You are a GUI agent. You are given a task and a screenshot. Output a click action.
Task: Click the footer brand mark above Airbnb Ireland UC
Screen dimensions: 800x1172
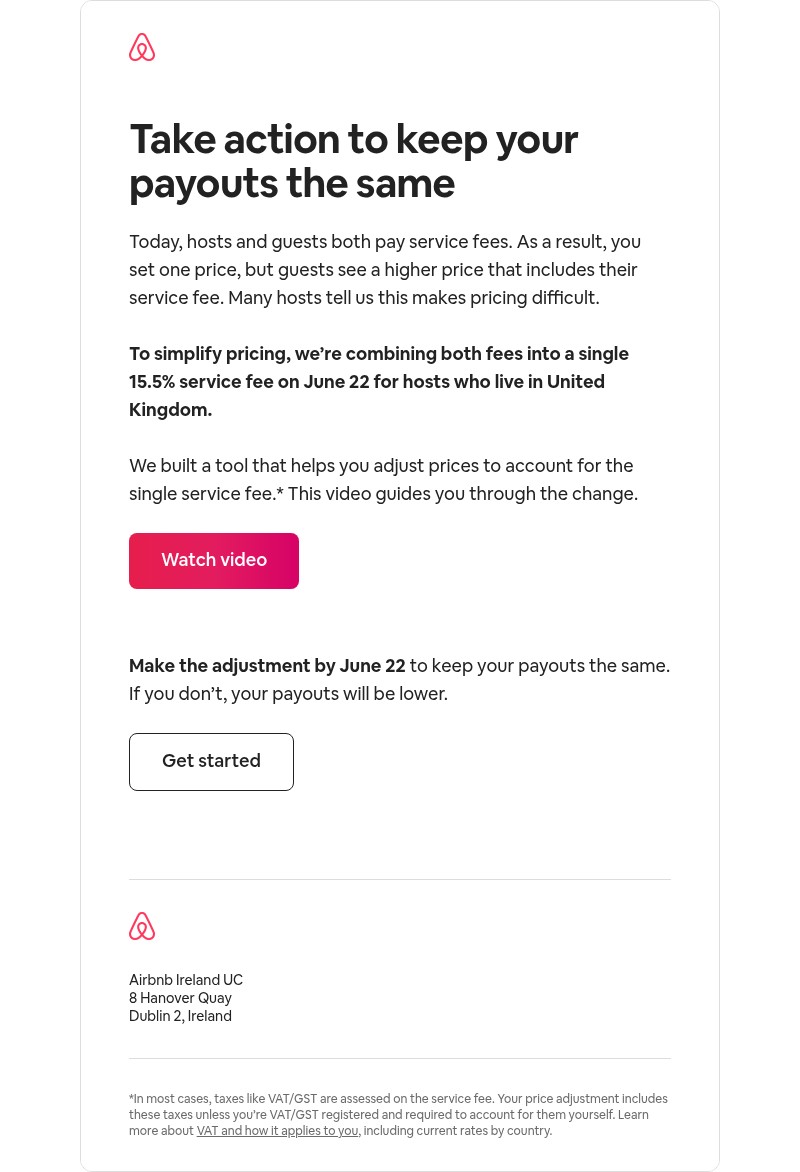pyautogui.click(x=142, y=926)
